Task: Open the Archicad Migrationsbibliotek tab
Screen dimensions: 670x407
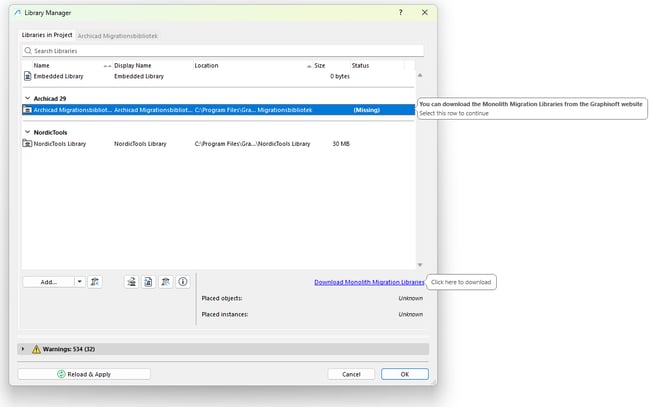Action: tap(118, 35)
